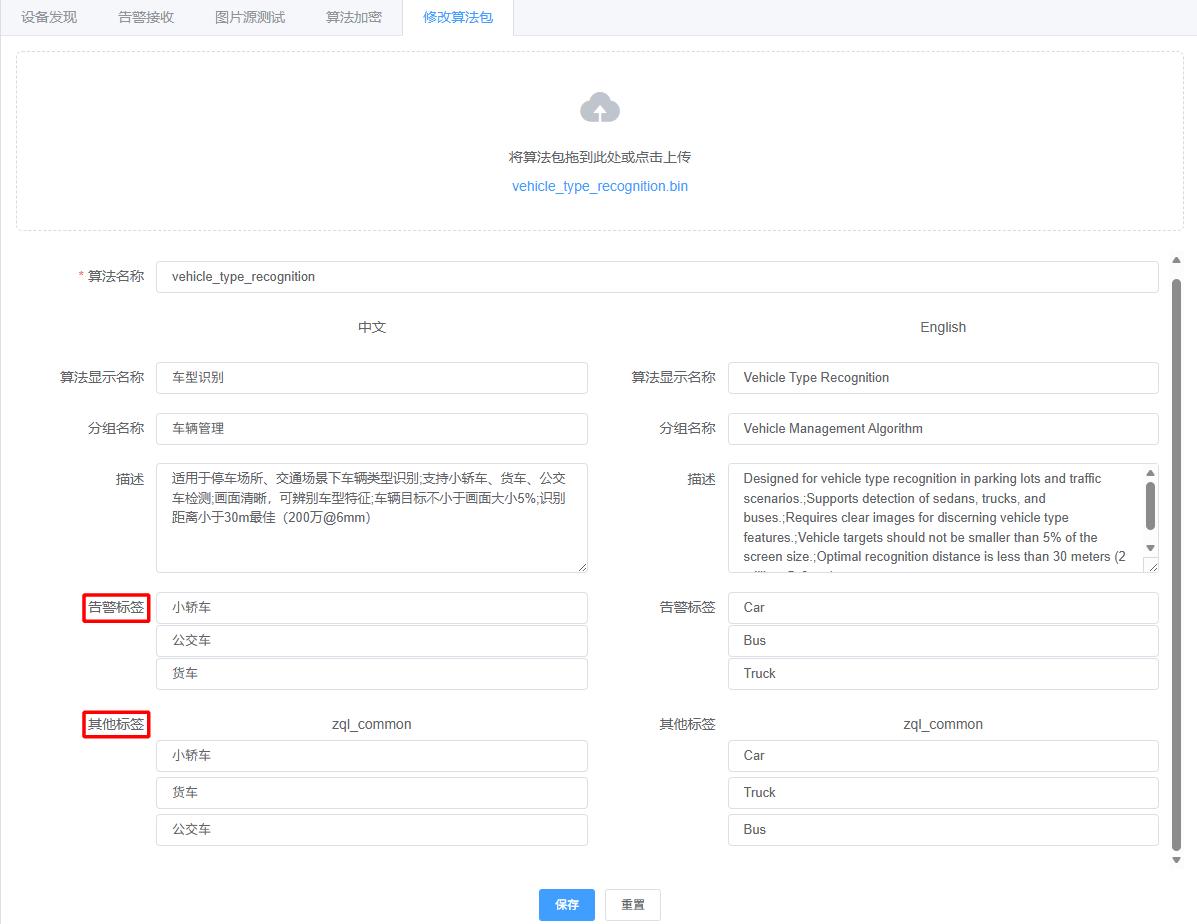
Task: Click the English alarm label Car field
Action: pos(942,608)
